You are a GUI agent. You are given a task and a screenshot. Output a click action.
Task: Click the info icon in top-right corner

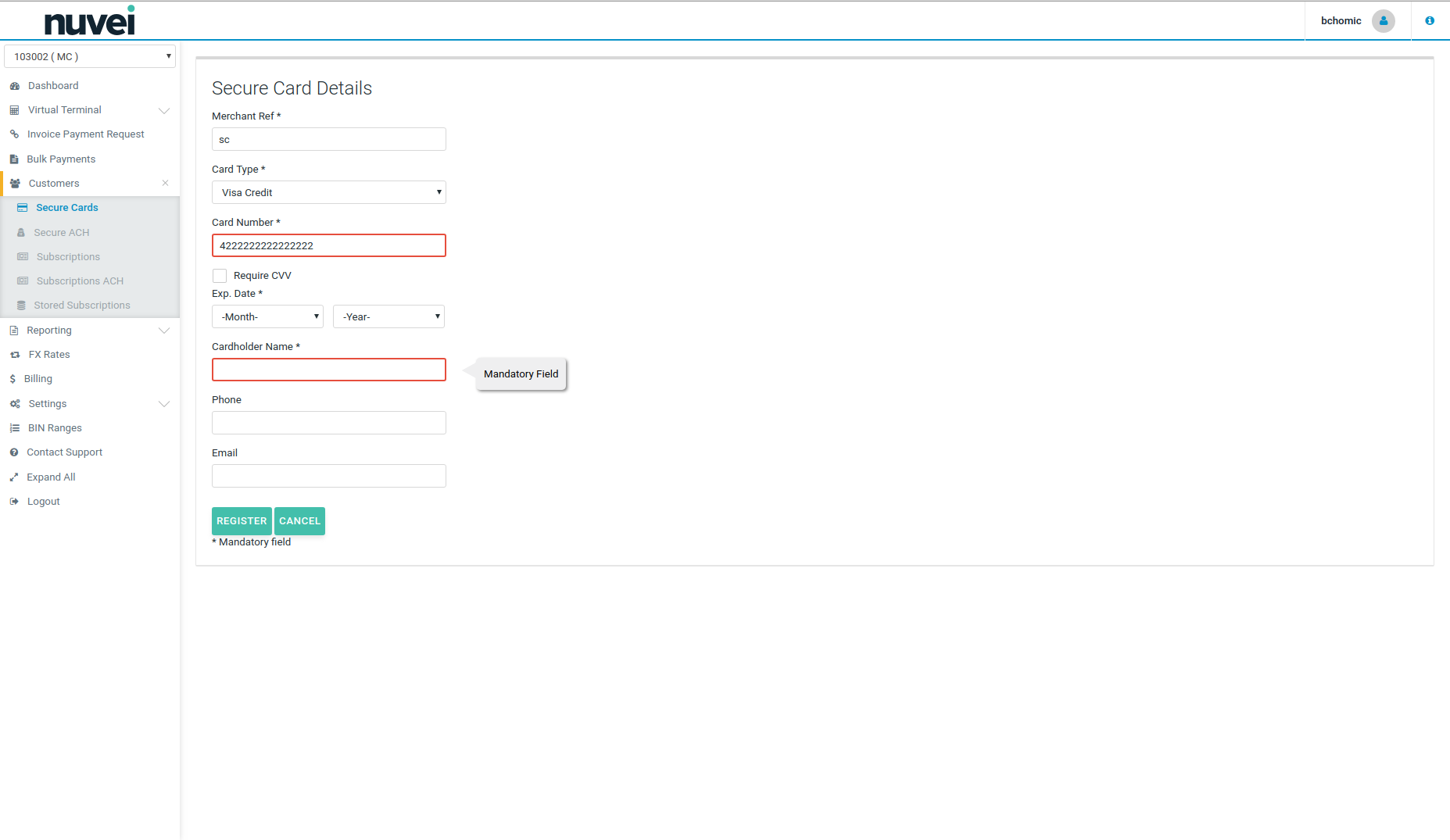pos(1430,21)
